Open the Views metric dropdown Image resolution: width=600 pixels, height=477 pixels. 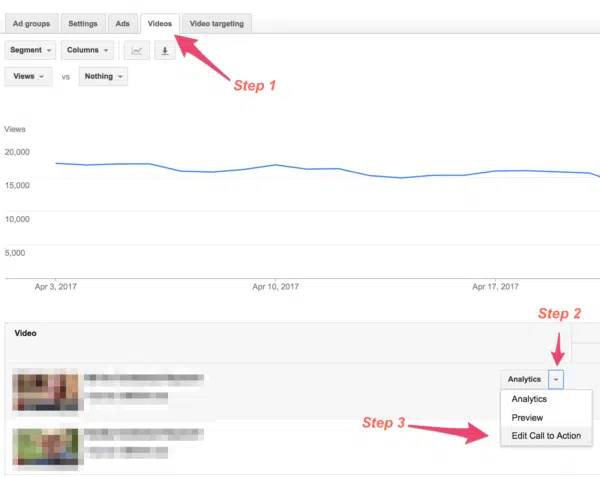point(30,77)
